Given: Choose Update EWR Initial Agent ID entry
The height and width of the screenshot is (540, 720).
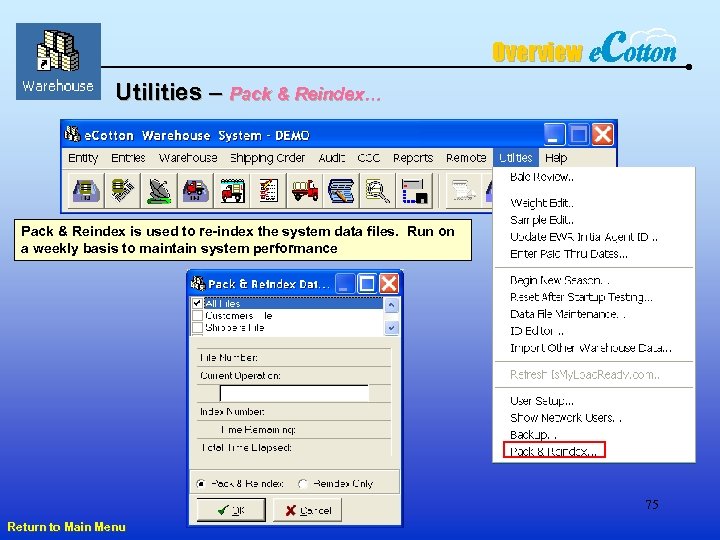Looking at the screenshot, I should click(584, 237).
